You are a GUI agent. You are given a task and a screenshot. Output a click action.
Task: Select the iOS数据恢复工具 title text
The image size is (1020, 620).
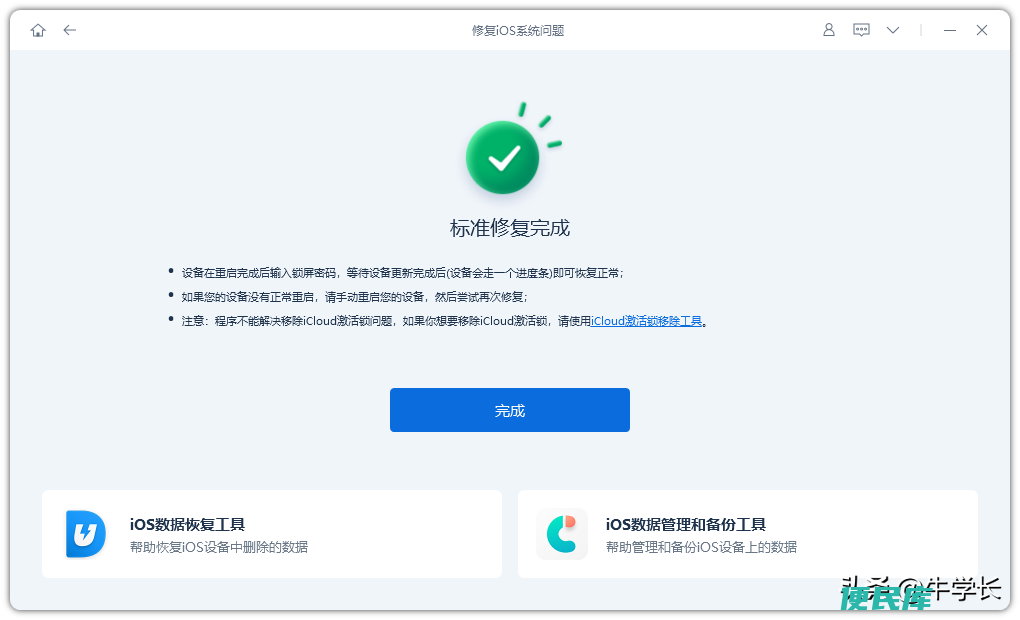[187, 524]
